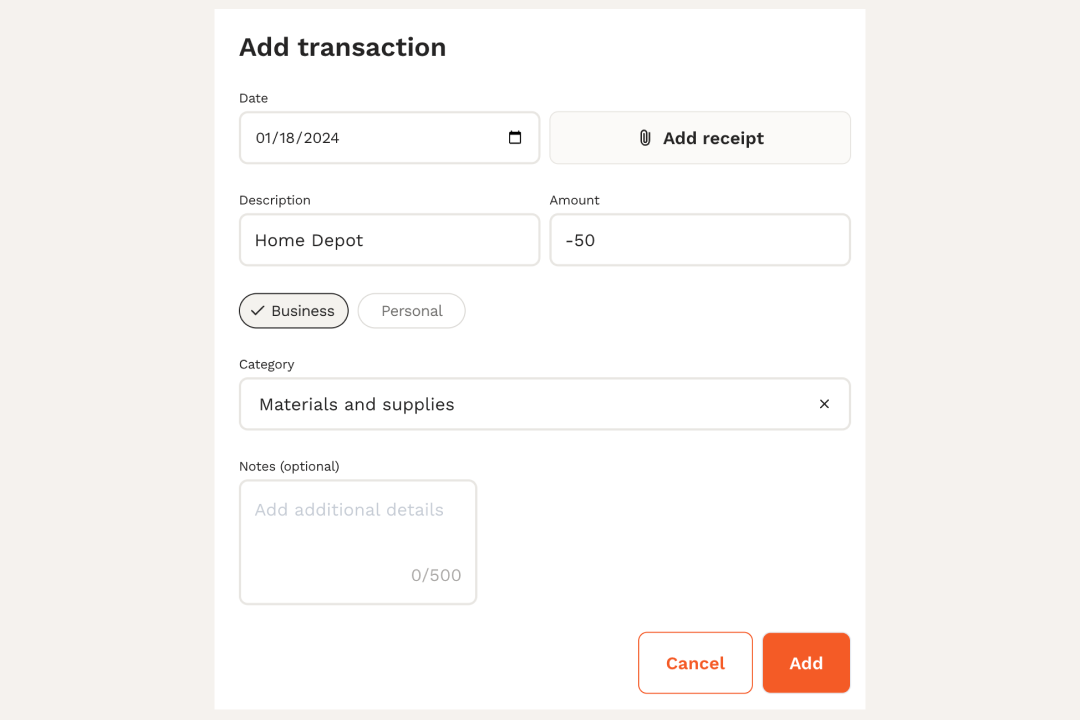The image size is (1080, 720).
Task: Select the Personal transaction type
Action: (x=411, y=311)
